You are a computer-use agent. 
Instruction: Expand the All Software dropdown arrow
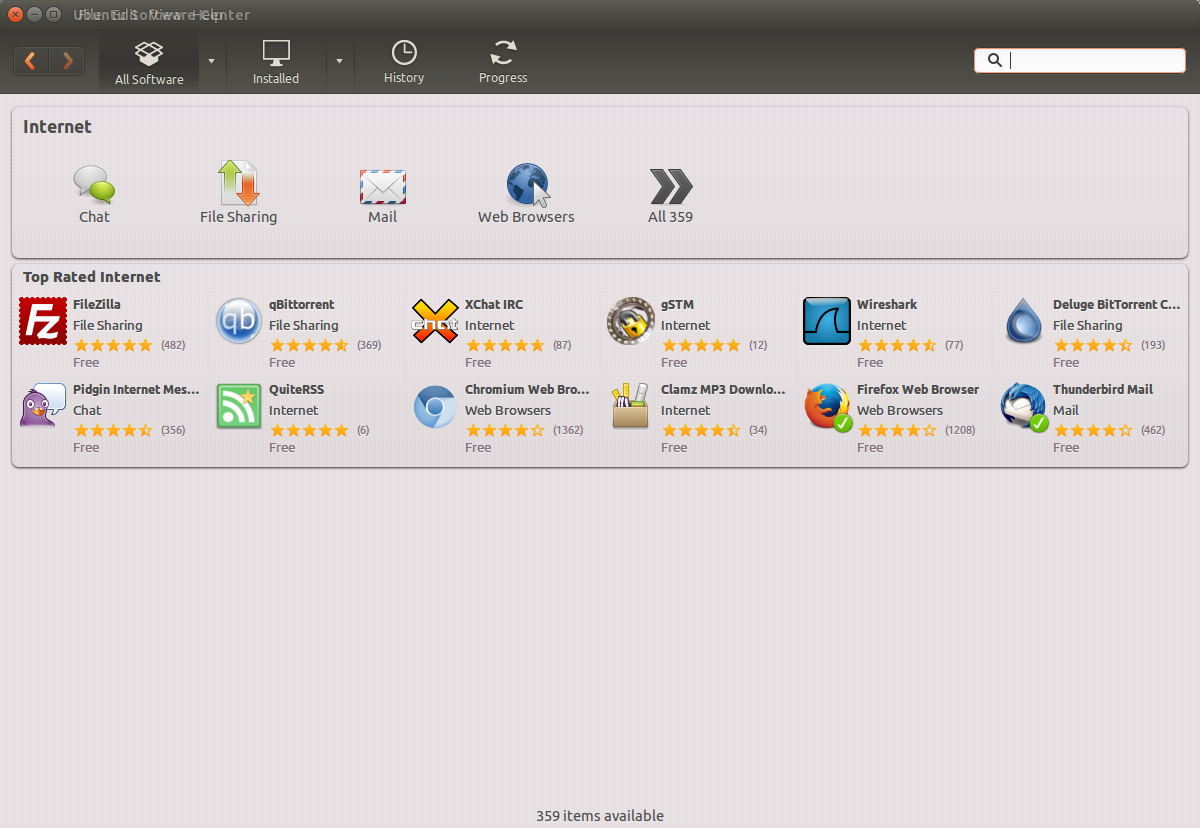click(211, 61)
